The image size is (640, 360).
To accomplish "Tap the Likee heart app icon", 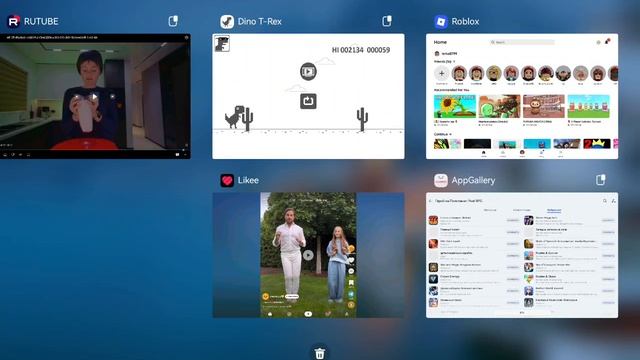I will point(227,180).
